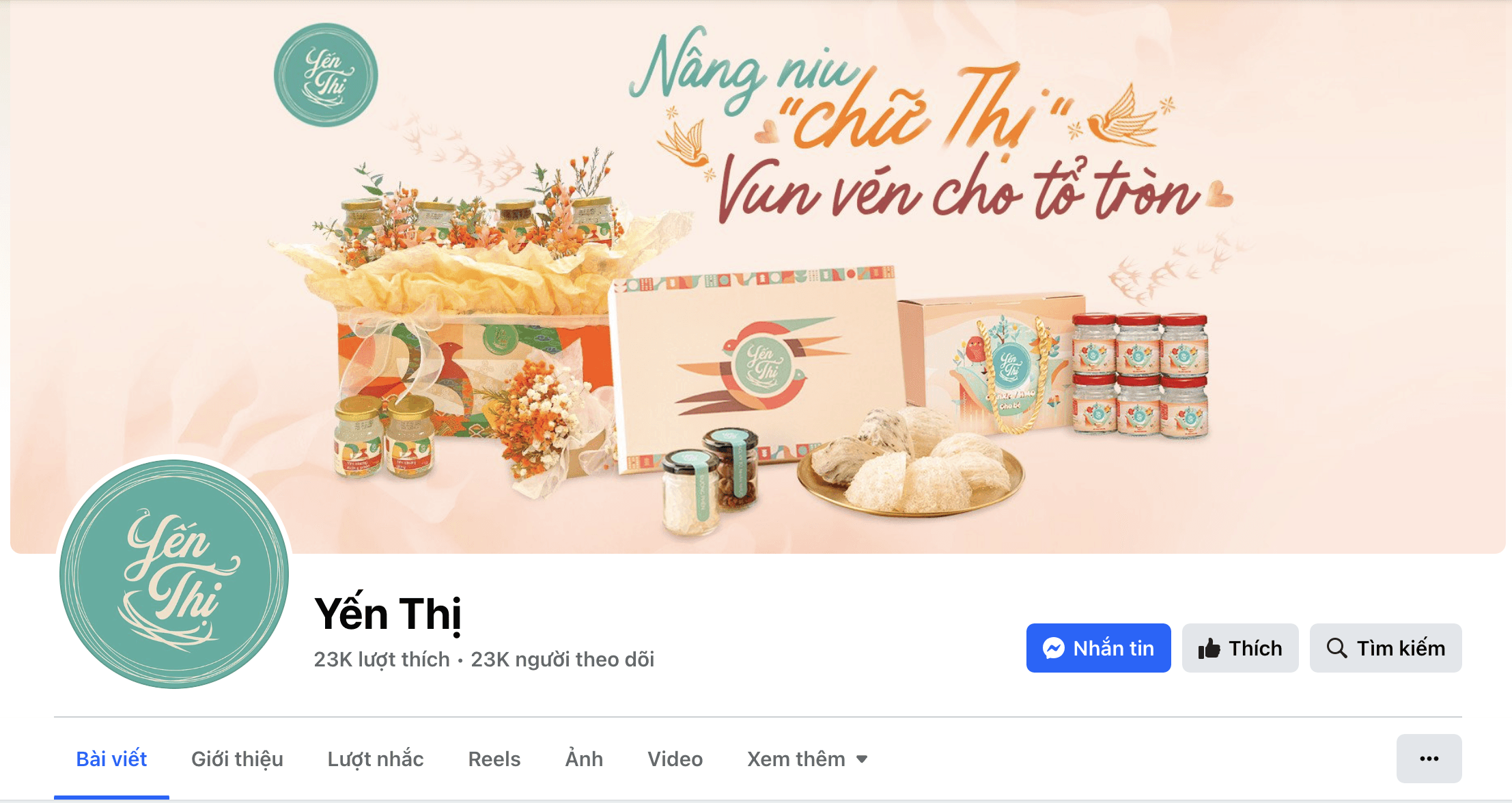Switch to the Video tab
Image resolution: width=1512 pixels, height=803 pixels.
coord(675,759)
